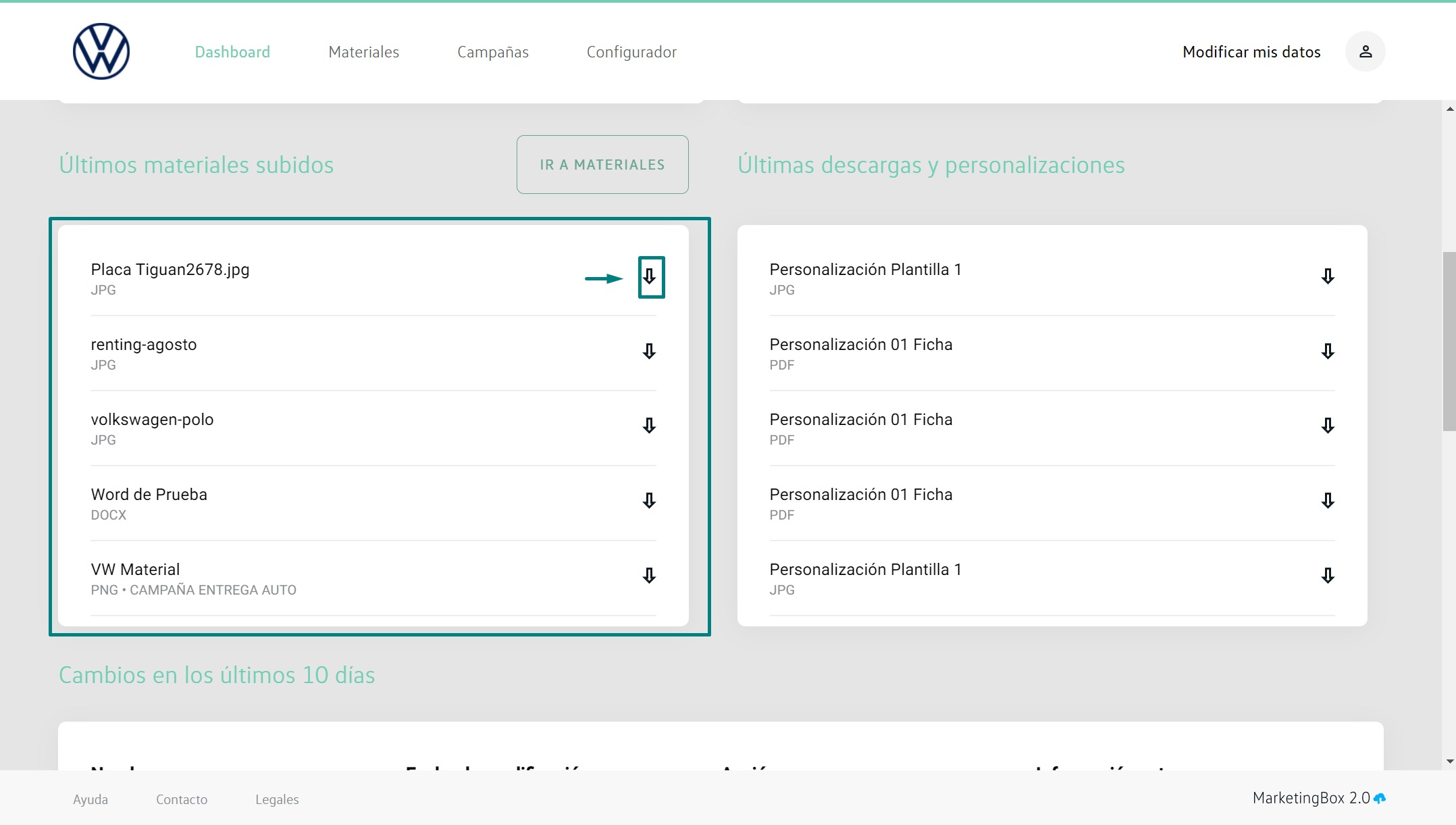Download Placa Tiguan2678.jpg file
Viewport: 1456px width, 825px height.
[650, 276]
